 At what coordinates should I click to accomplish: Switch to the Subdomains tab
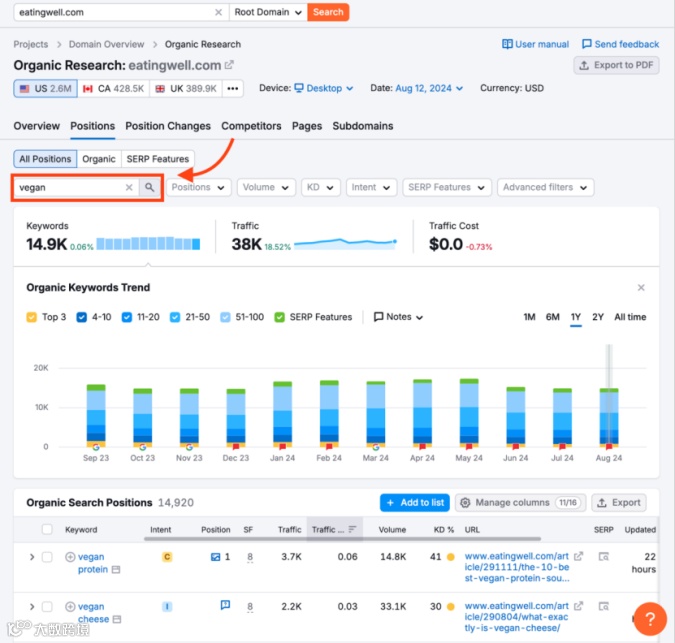[363, 126]
